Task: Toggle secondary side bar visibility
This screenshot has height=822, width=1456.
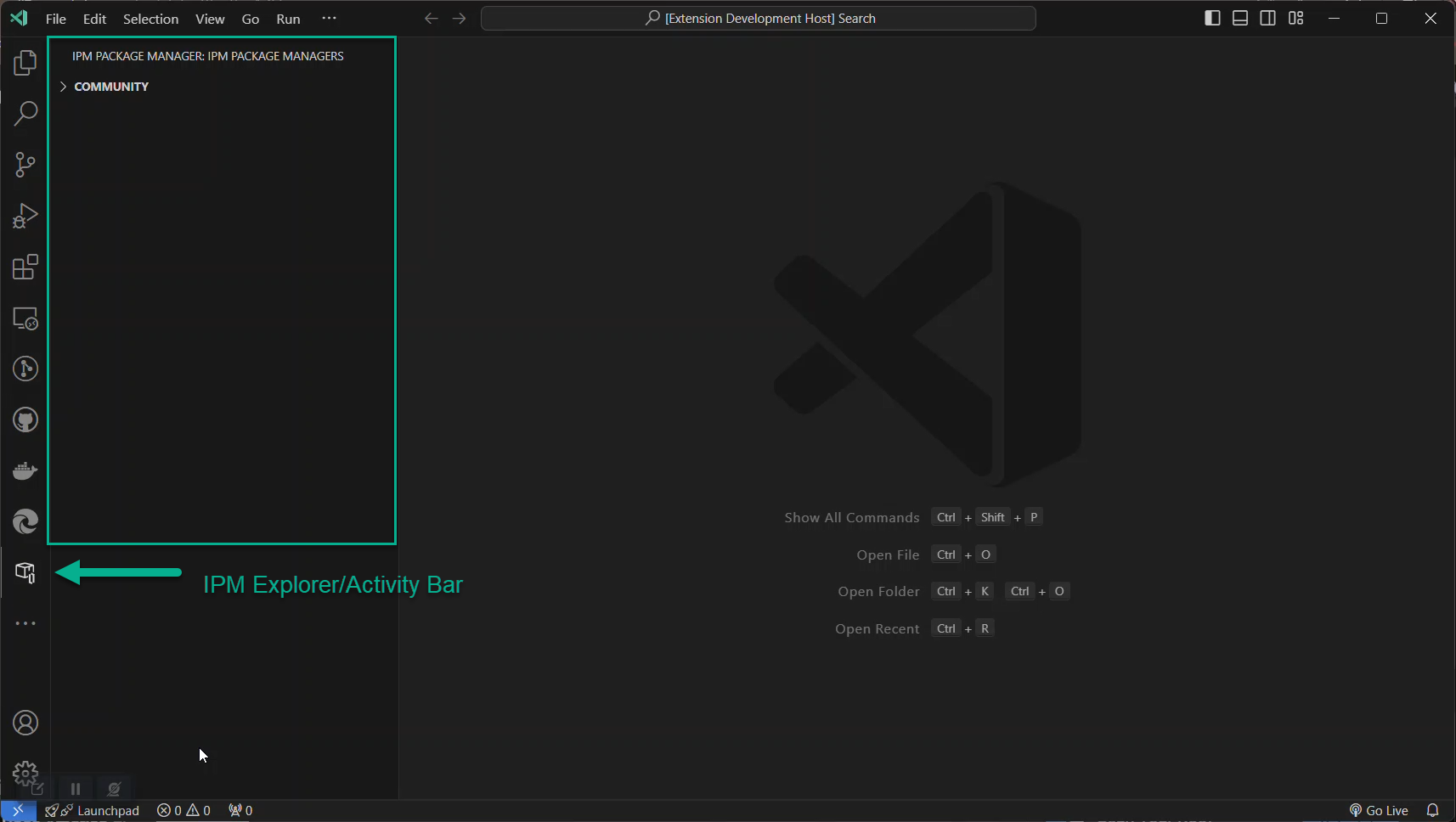Action: pyautogui.click(x=1268, y=19)
